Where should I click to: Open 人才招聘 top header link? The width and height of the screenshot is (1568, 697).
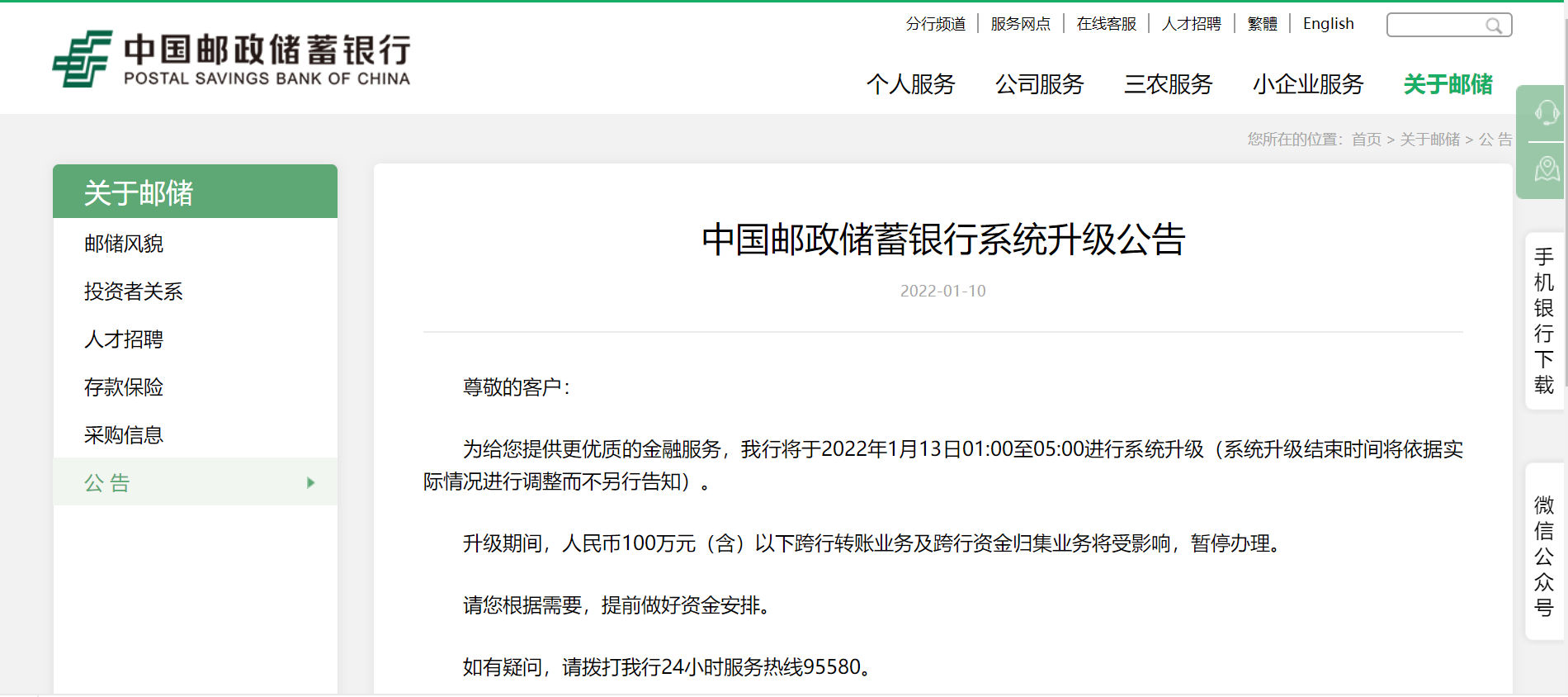point(1192,24)
